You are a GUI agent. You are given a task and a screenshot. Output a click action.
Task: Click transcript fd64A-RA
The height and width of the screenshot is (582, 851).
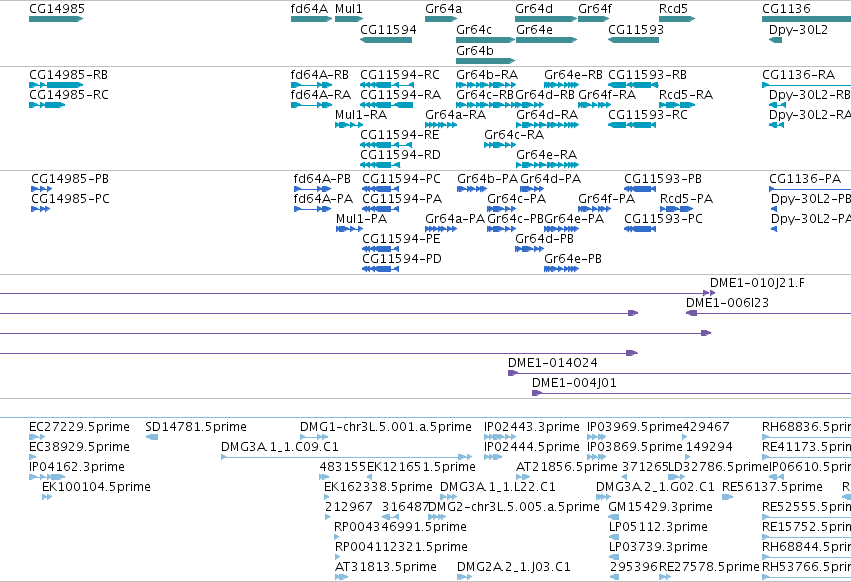[312, 105]
